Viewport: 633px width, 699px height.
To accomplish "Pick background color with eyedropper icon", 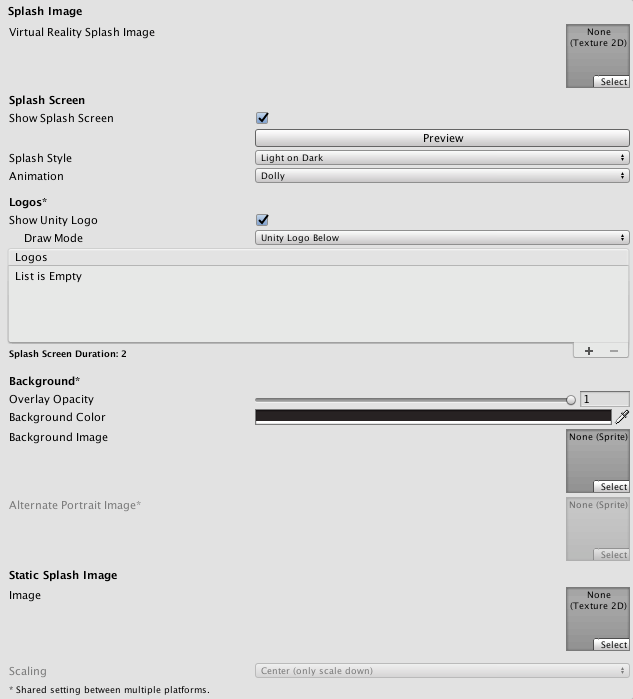I will pos(622,417).
